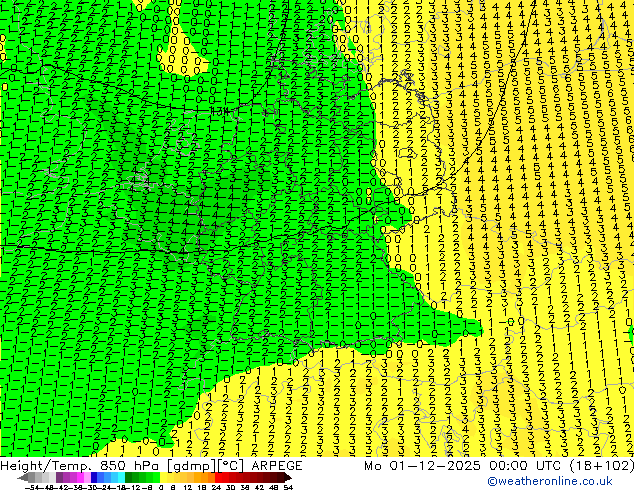This screenshot has height=490, width=634.
Task: Click the '54' legend scale value
Action: coord(288,487)
